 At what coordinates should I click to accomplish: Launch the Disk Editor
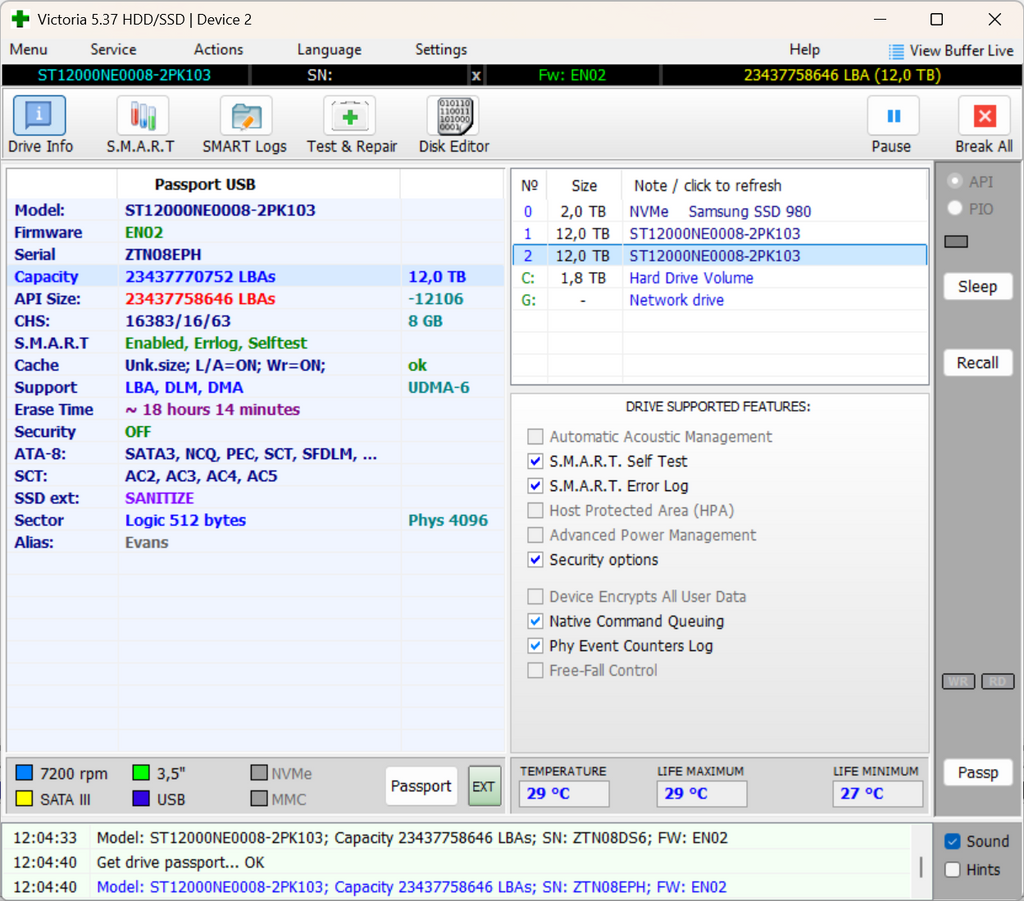[x=454, y=125]
